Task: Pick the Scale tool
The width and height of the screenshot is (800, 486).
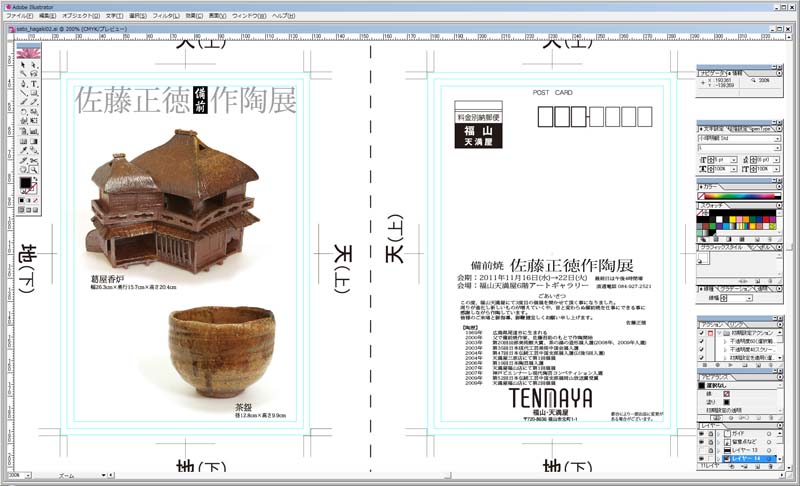Action: [34, 112]
